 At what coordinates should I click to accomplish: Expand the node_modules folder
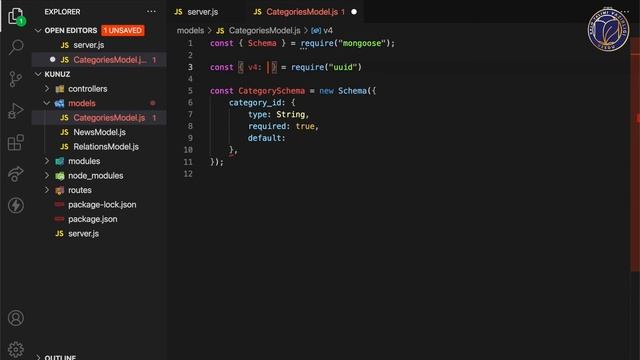pos(47,176)
